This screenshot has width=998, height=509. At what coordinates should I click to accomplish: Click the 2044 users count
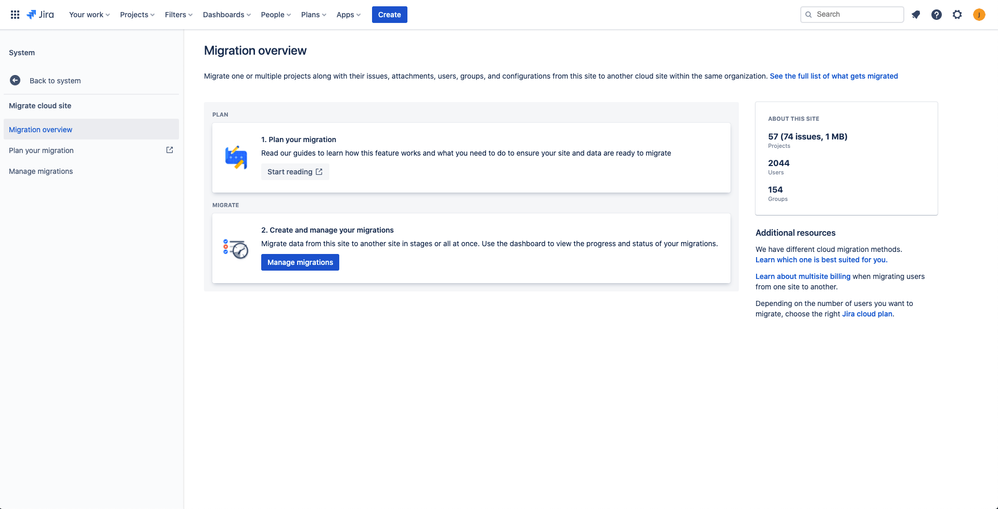click(x=779, y=163)
